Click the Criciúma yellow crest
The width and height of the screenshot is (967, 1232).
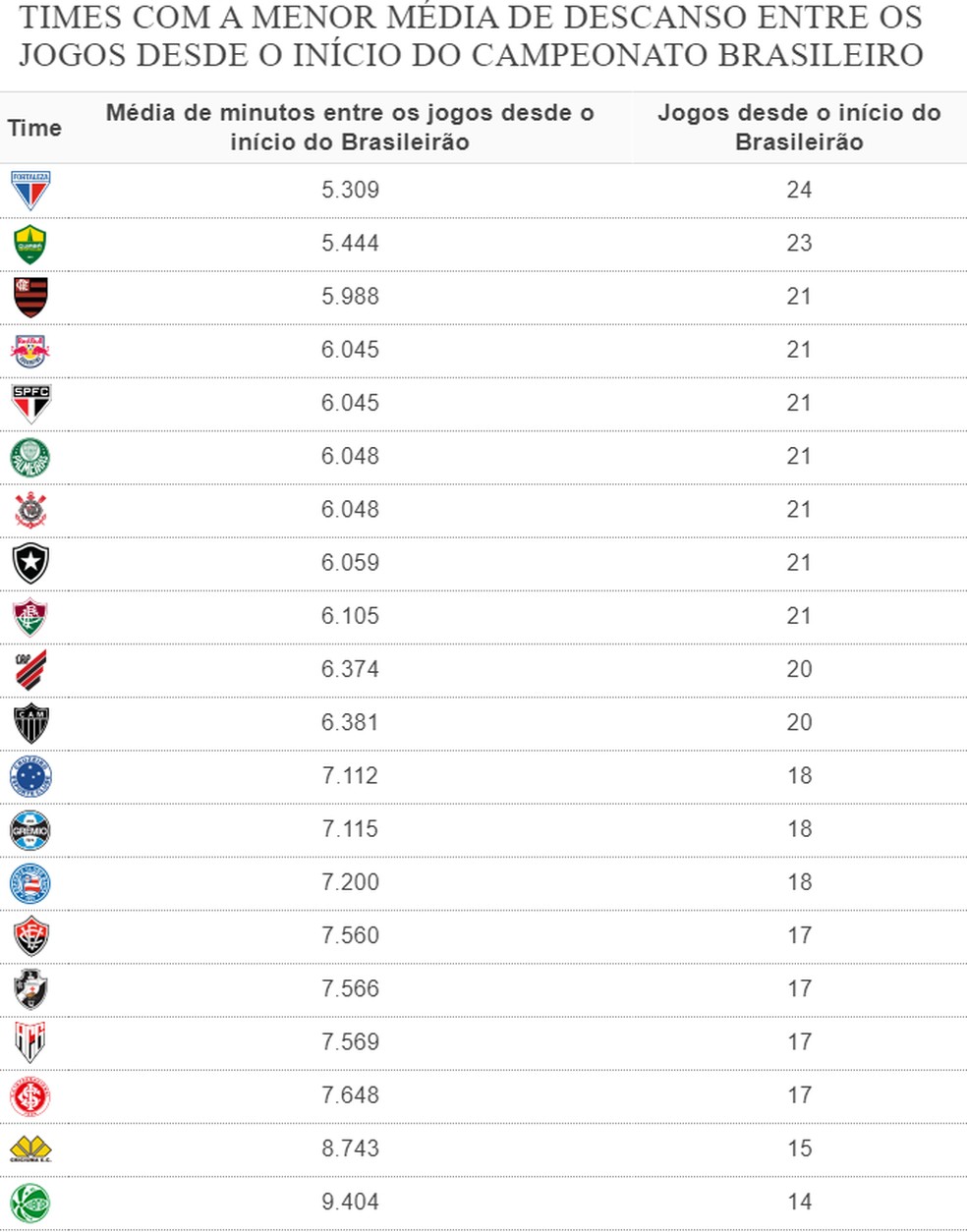[30, 1149]
